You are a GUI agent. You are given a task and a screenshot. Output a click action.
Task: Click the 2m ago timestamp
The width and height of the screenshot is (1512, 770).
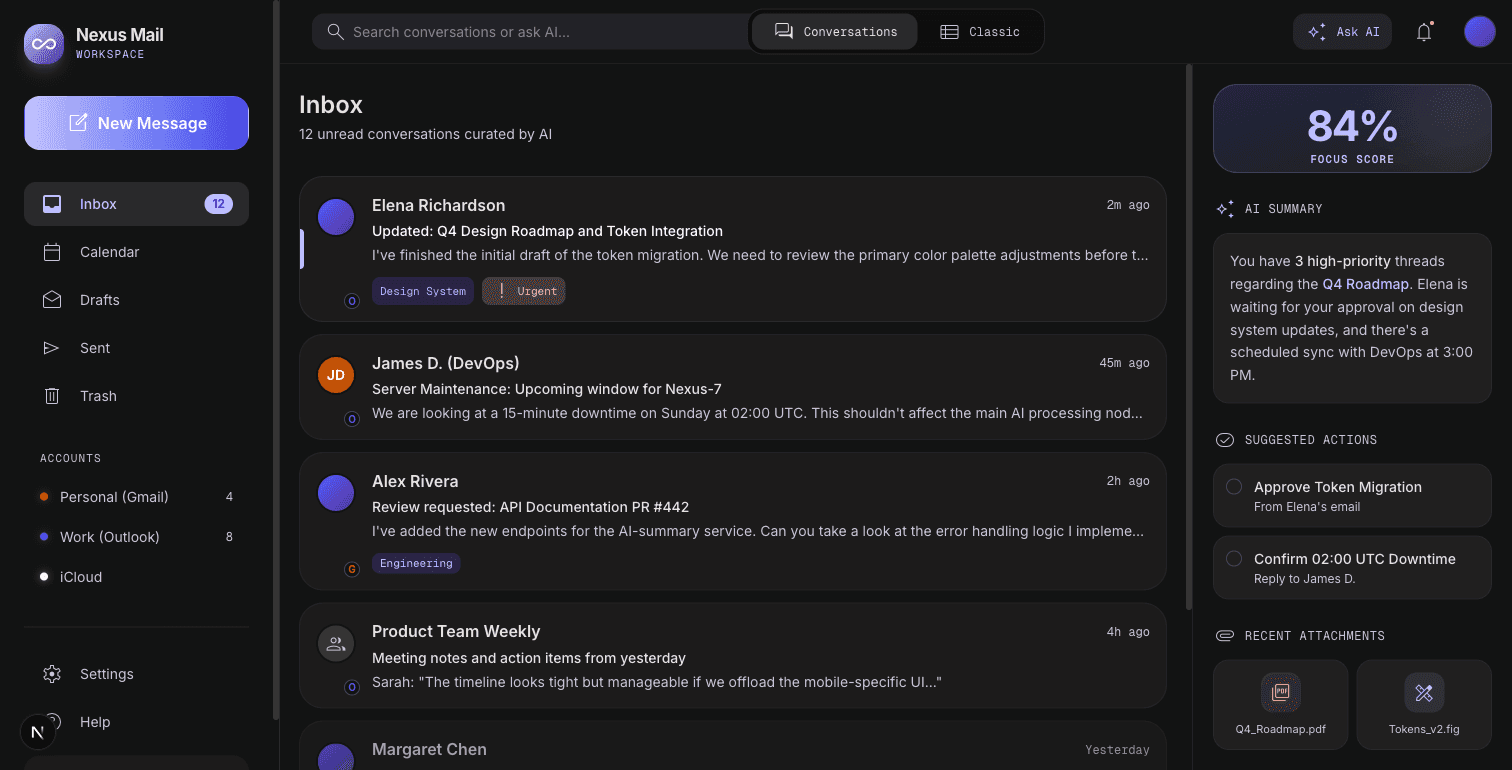point(1128,205)
